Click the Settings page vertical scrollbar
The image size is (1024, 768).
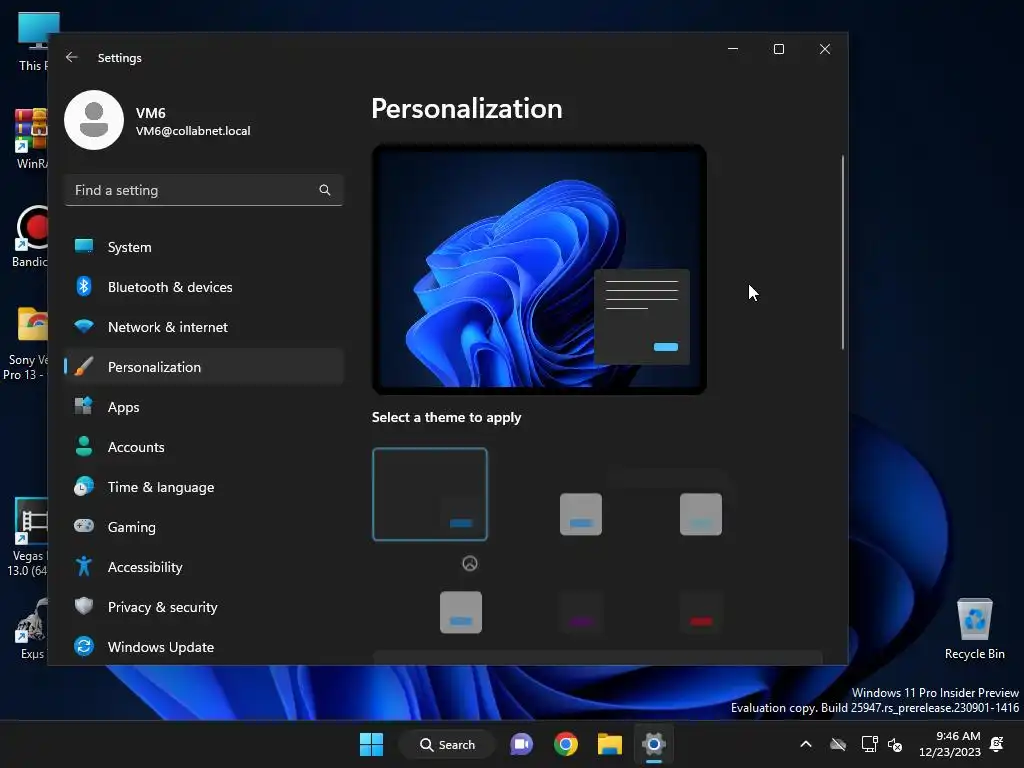[x=842, y=252]
